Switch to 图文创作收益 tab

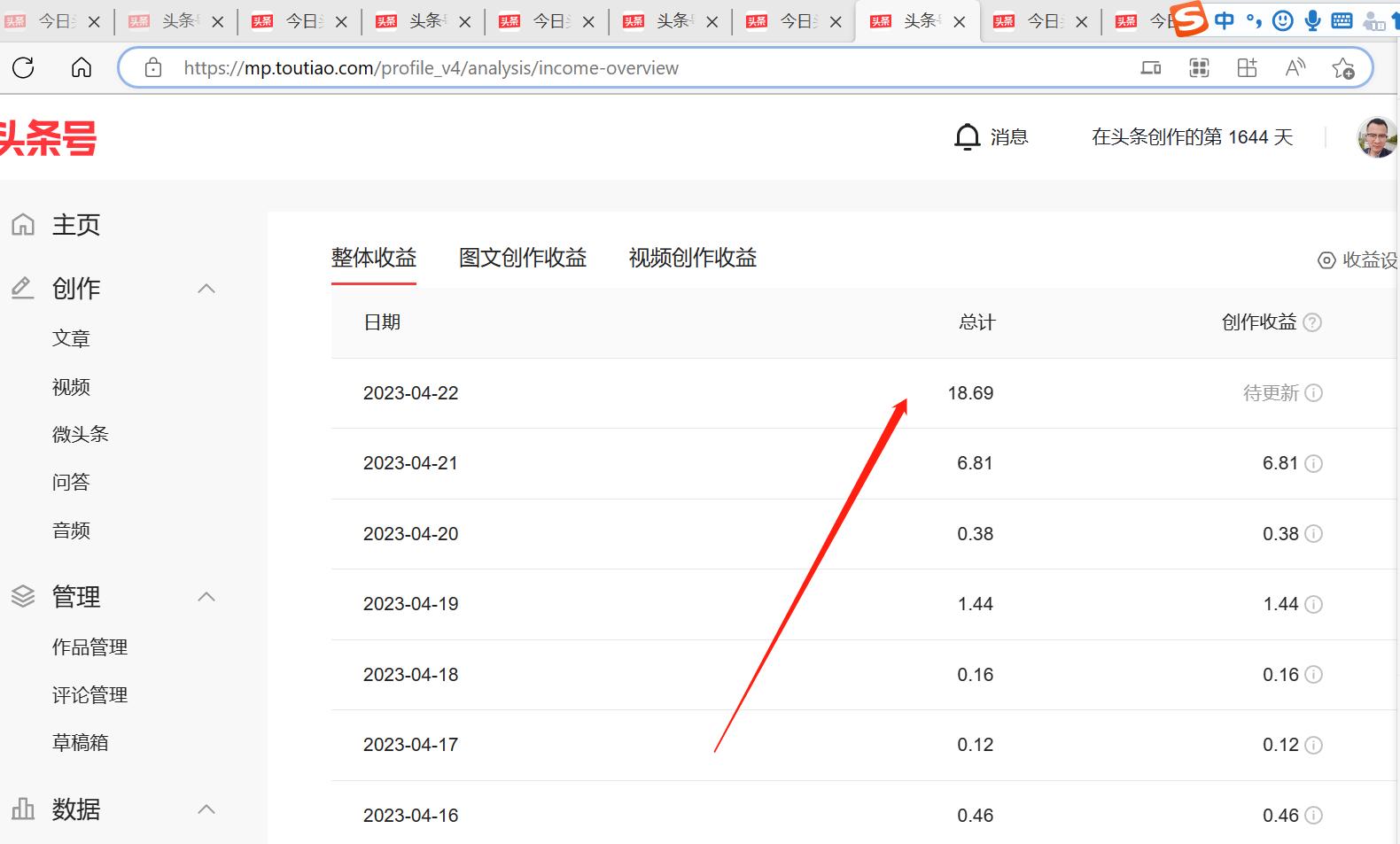pyautogui.click(x=523, y=258)
